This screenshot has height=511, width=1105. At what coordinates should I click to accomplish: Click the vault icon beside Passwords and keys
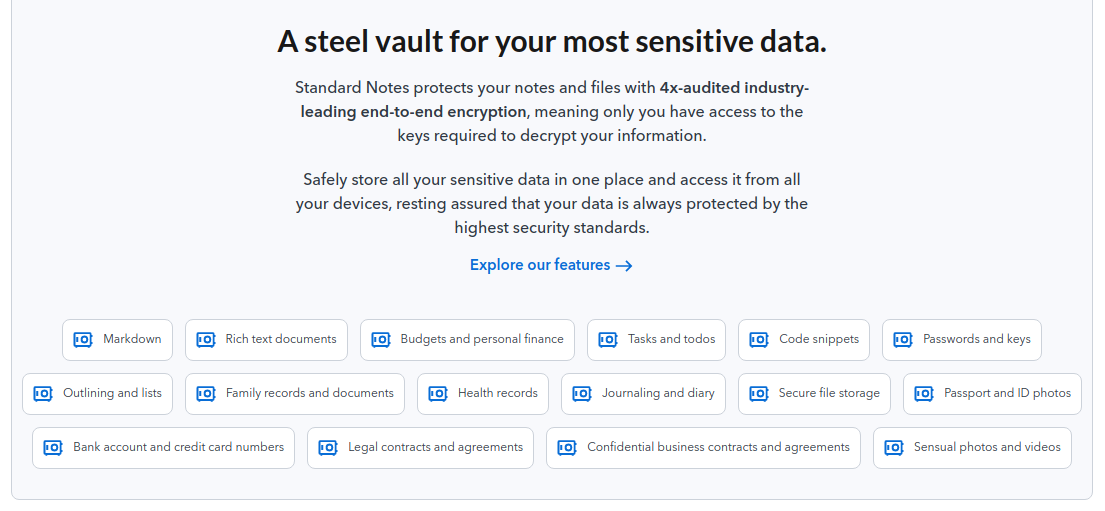pos(903,340)
